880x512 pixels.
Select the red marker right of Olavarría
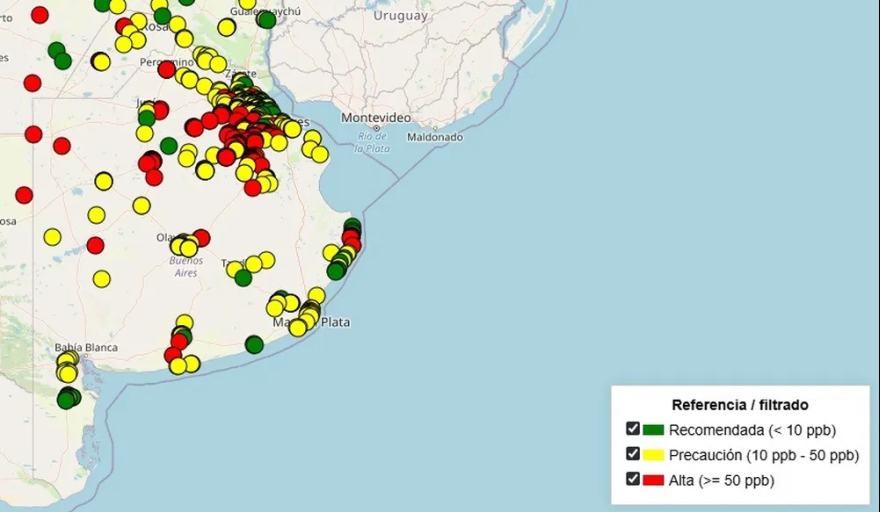[x=201, y=238]
